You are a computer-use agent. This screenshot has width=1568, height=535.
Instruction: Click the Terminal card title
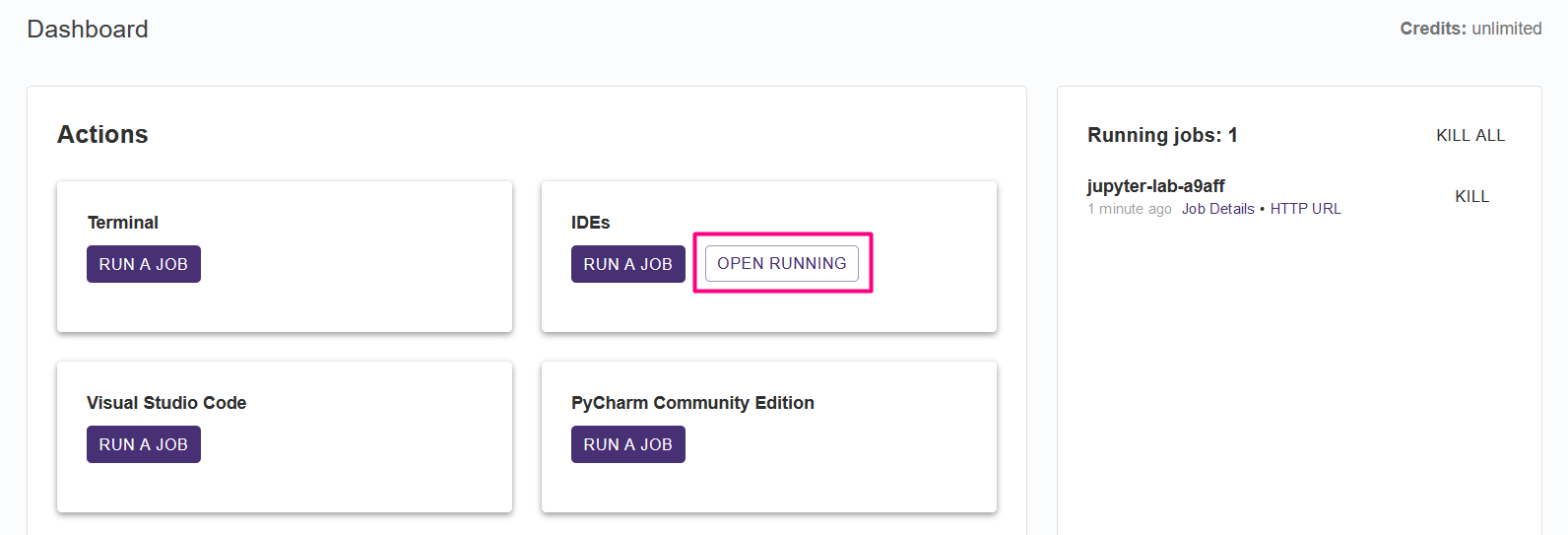pyautogui.click(x=123, y=223)
